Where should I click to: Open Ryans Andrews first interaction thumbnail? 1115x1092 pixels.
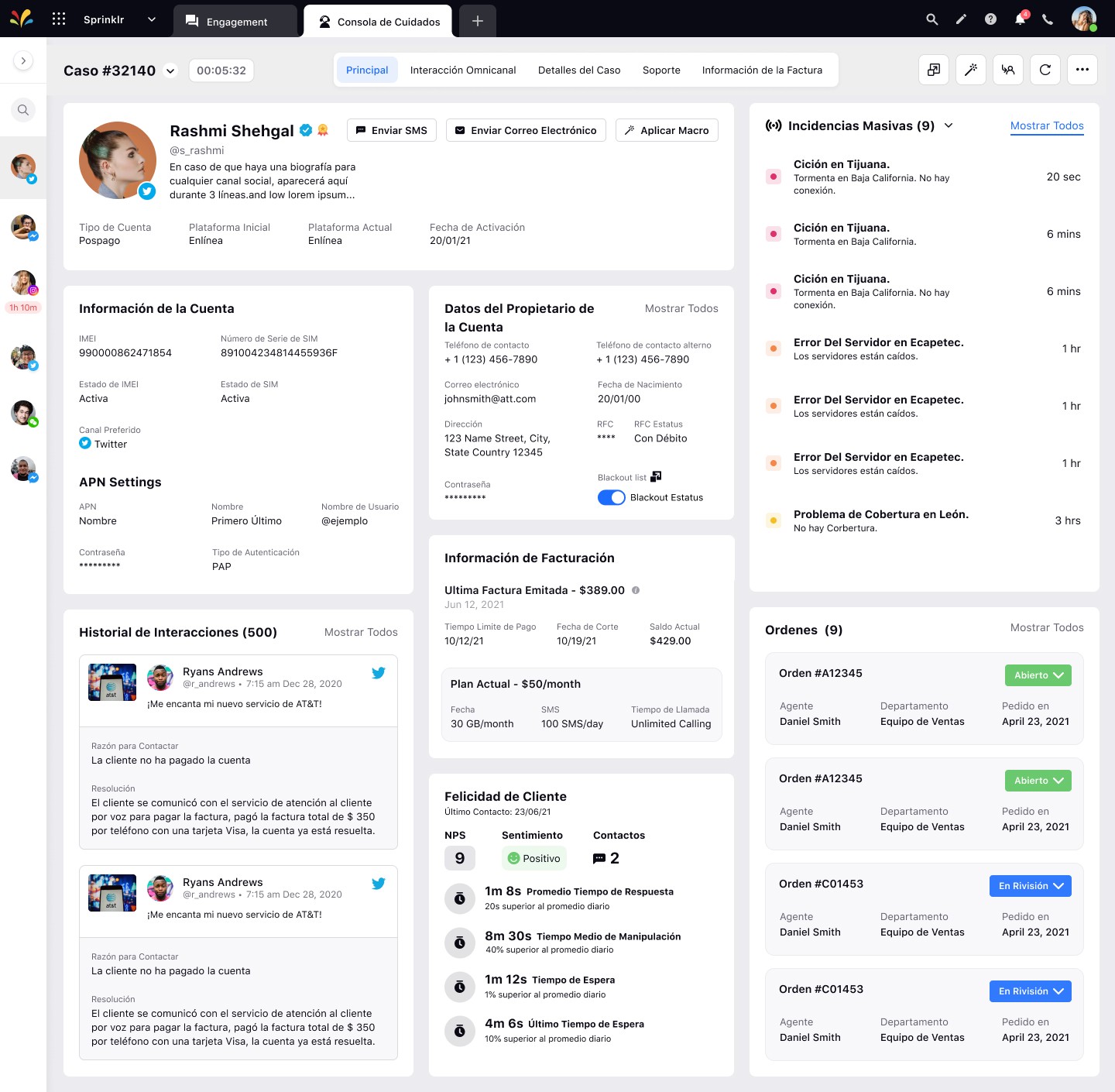click(x=112, y=682)
